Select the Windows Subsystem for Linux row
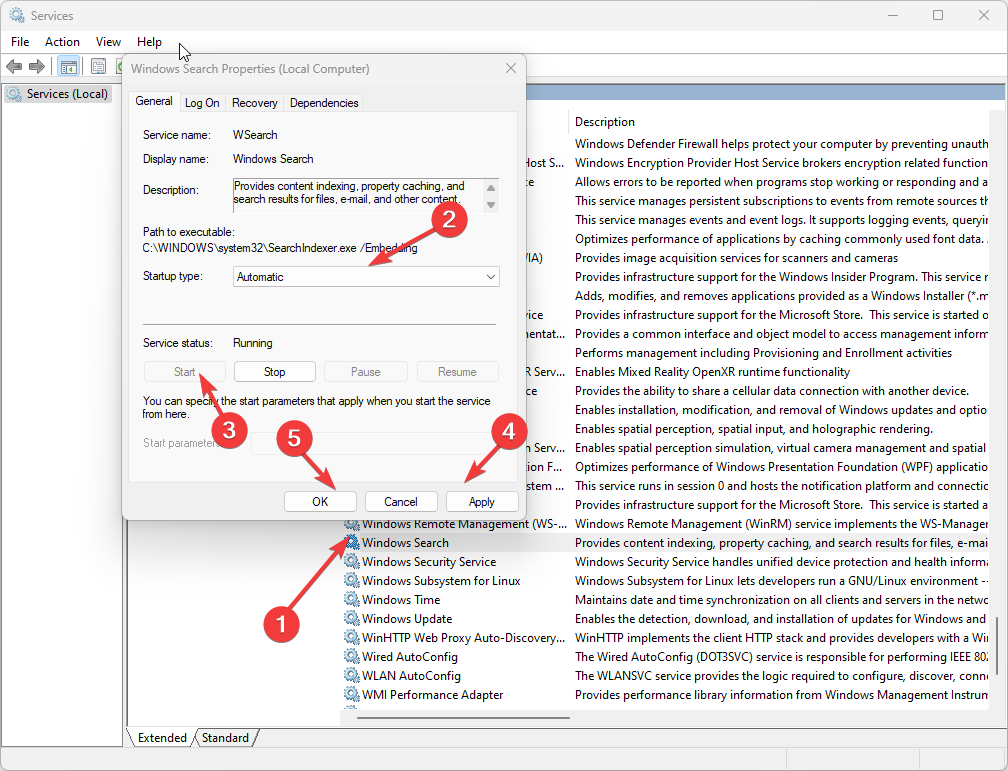 pos(665,581)
